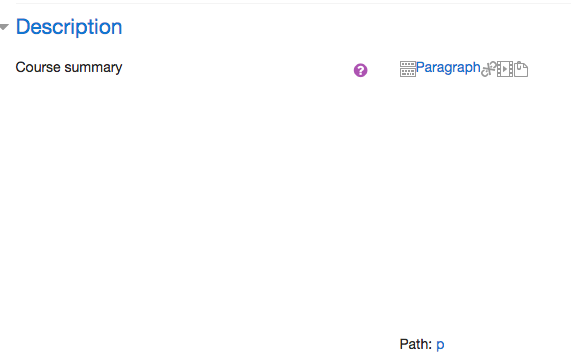Click the Unlink icon in the editor toolbar
Screen dimensions: 571x363
click(489, 69)
